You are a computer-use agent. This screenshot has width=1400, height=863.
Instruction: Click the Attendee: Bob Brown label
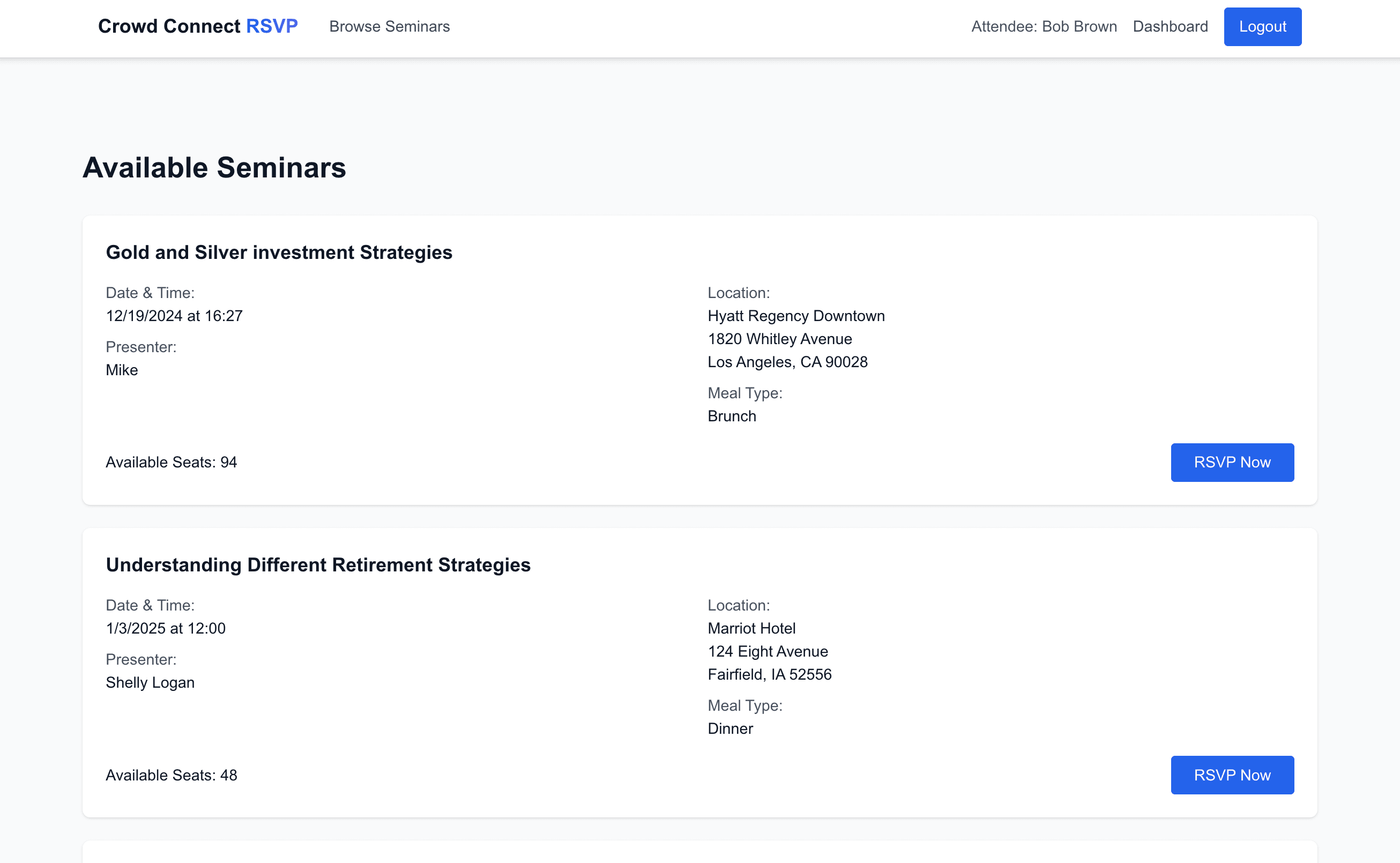click(x=1044, y=27)
